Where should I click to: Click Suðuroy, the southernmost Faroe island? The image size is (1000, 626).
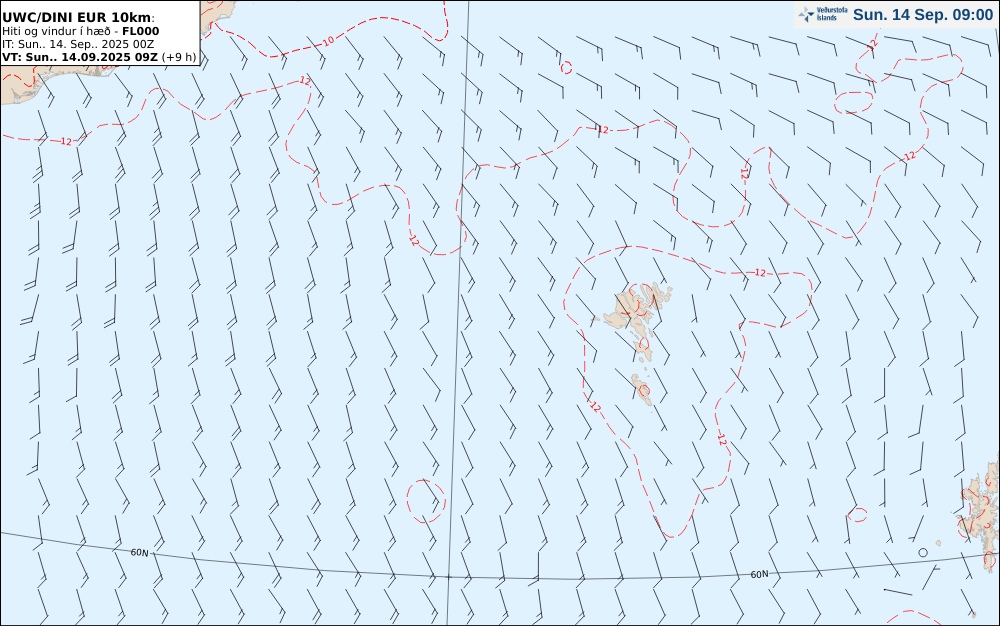(642, 389)
